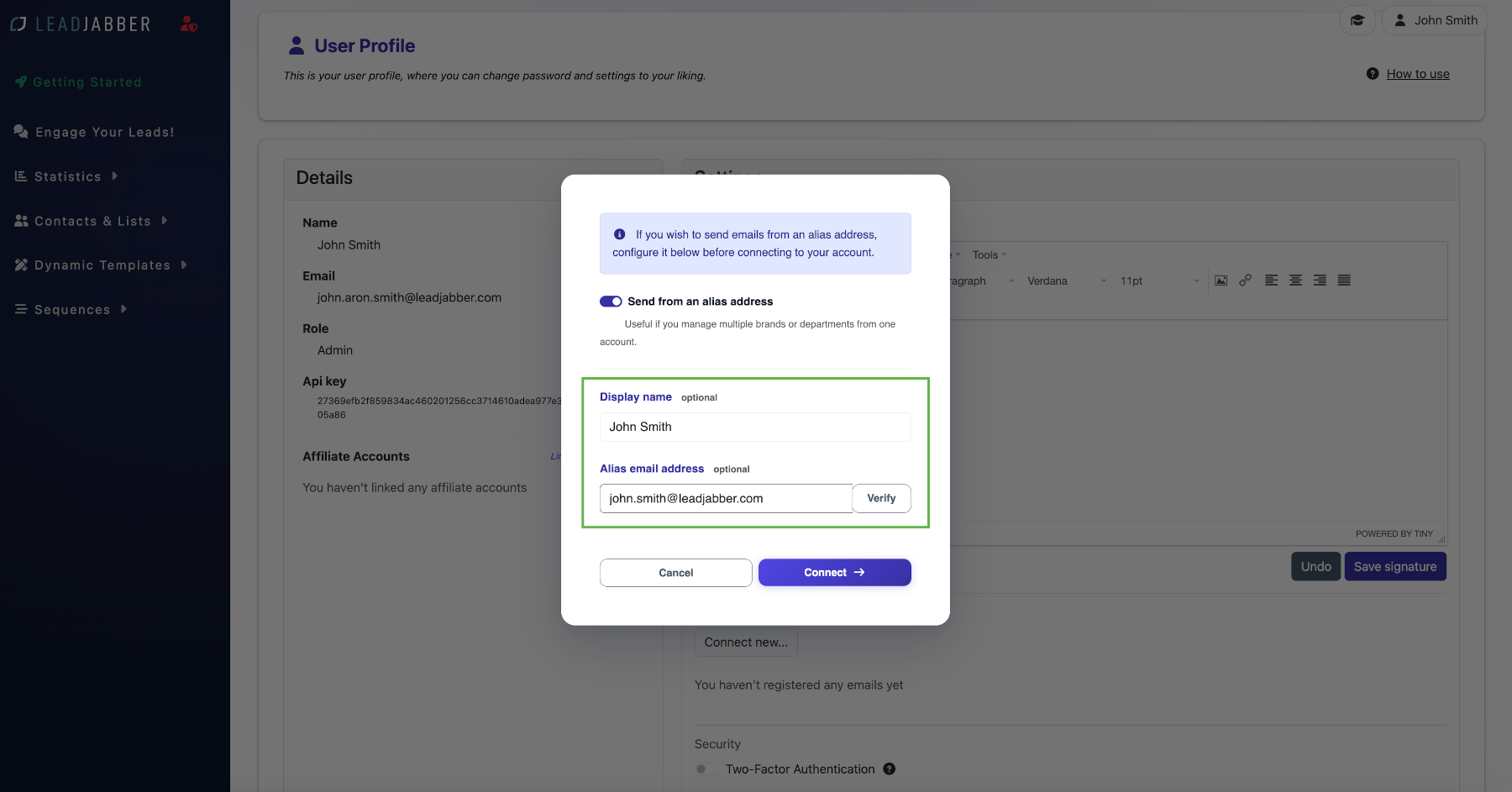Center align text in the signature editor
This screenshot has height=792, width=1512.
[x=1296, y=281]
